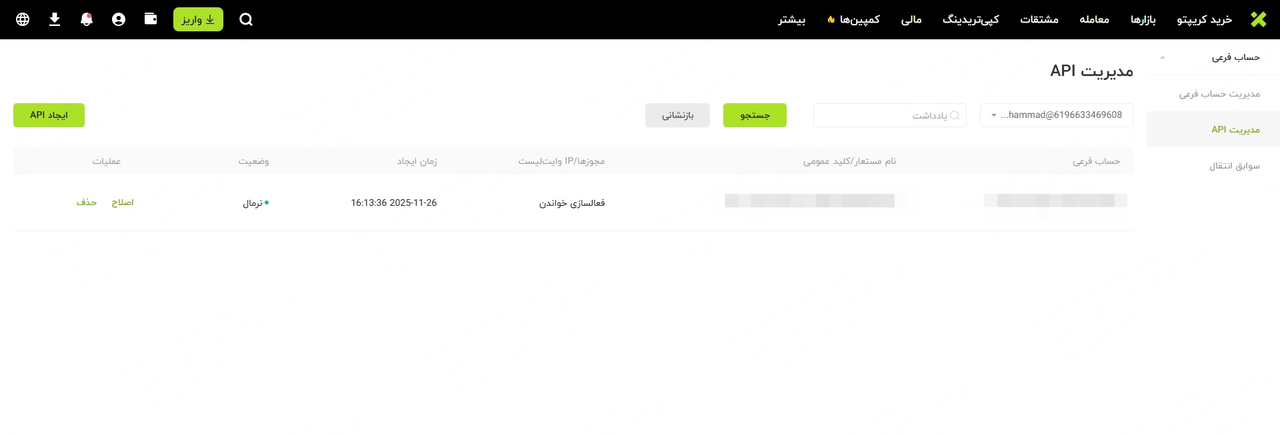Click the app download icon

[54, 19]
